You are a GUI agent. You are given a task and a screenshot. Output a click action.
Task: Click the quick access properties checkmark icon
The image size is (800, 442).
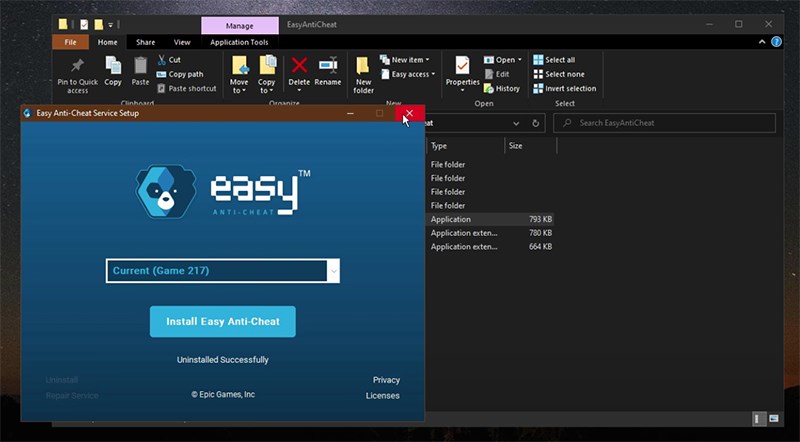tap(84, 24)
